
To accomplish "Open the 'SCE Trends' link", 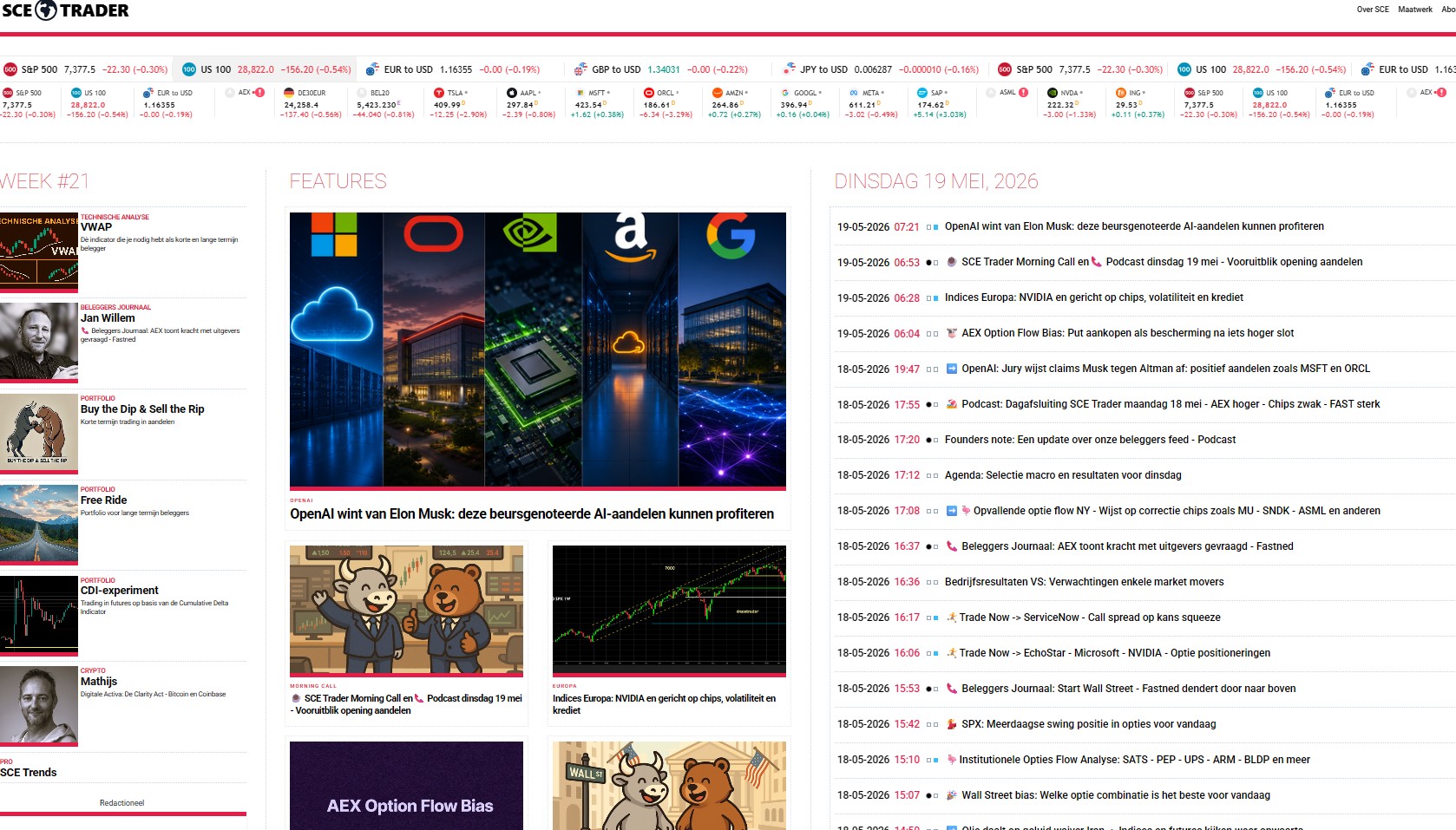I will (29, 773).
